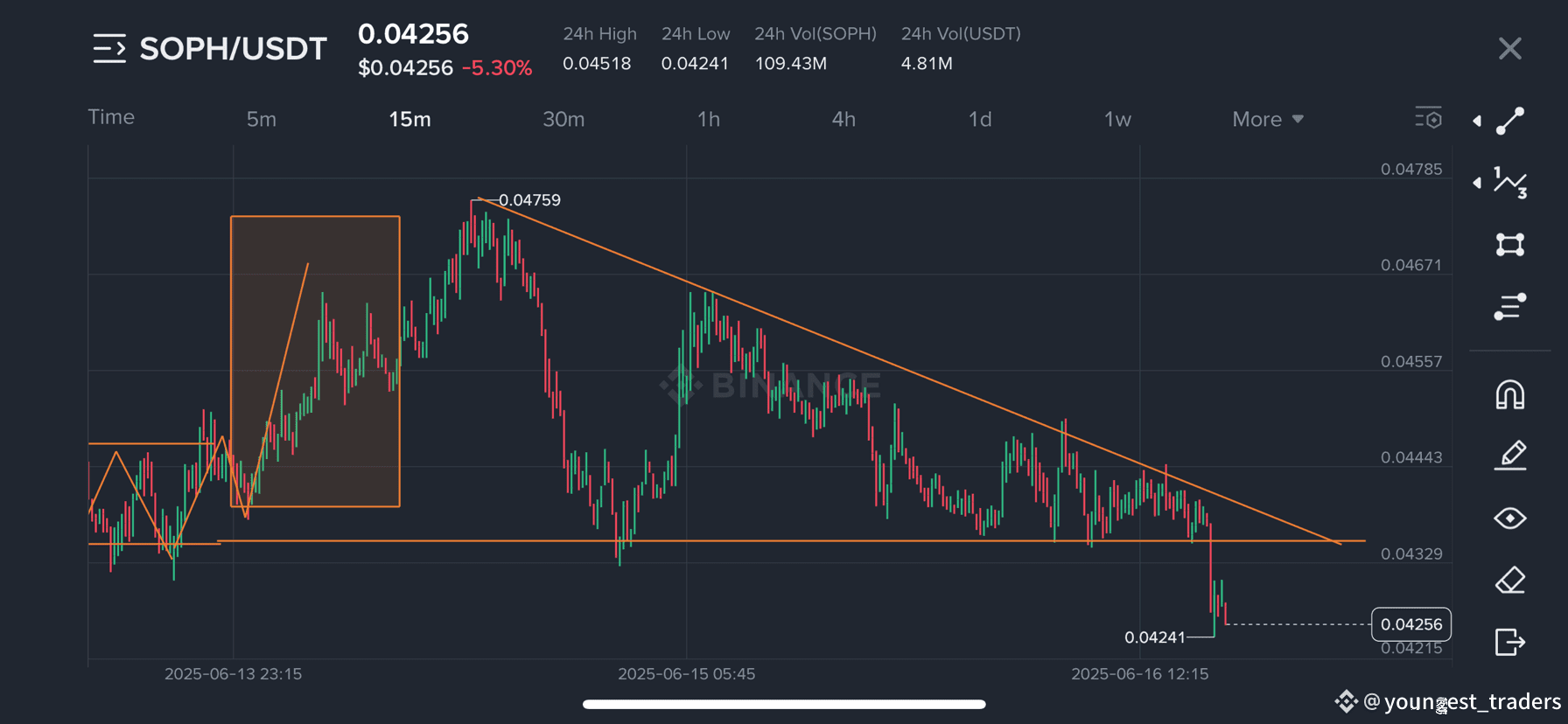Expand the More timeframes dropdown

pyautogui.click(x=1268, y=119)
